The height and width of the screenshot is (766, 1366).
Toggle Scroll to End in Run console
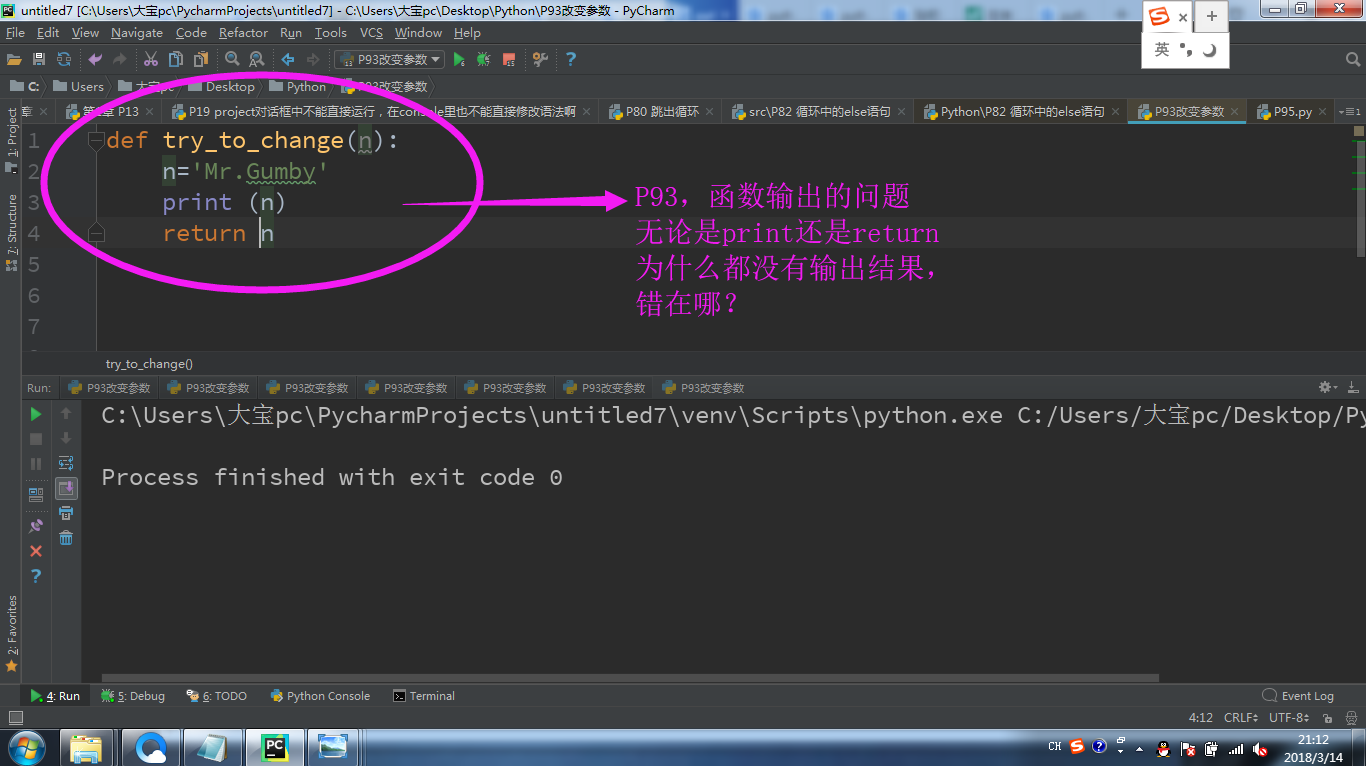point(66,488)
